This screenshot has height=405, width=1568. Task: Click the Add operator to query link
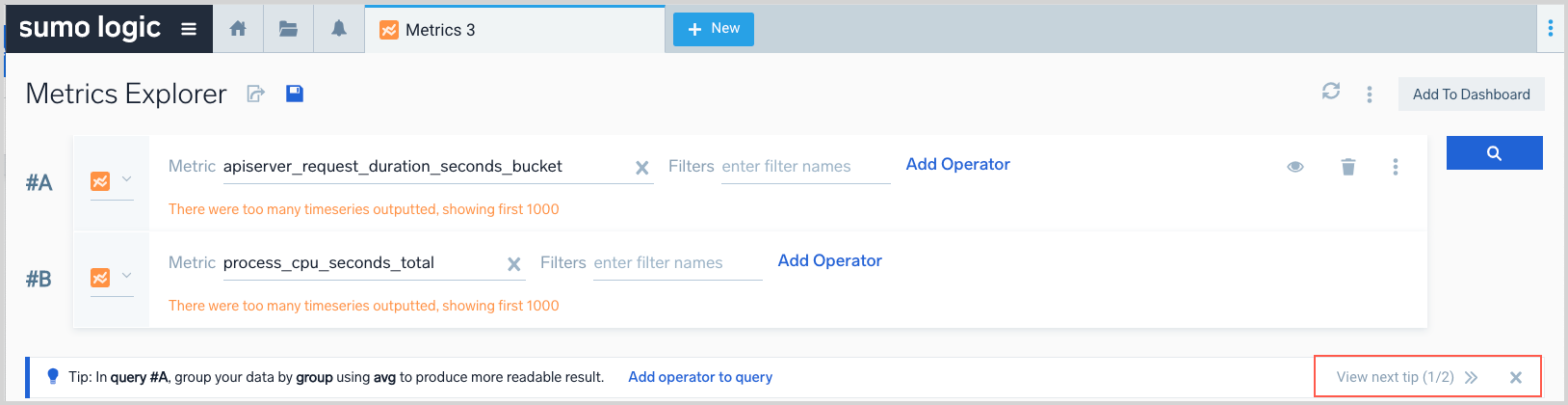pyautogui.click(x=700, y=377)
